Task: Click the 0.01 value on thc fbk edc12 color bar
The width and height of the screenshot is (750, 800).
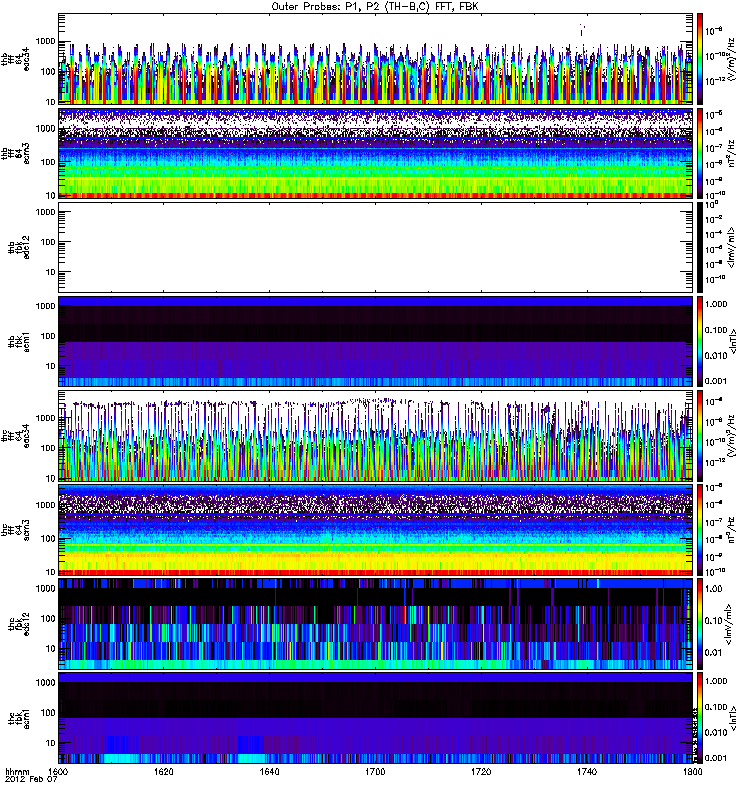Action: pos(713,653)
